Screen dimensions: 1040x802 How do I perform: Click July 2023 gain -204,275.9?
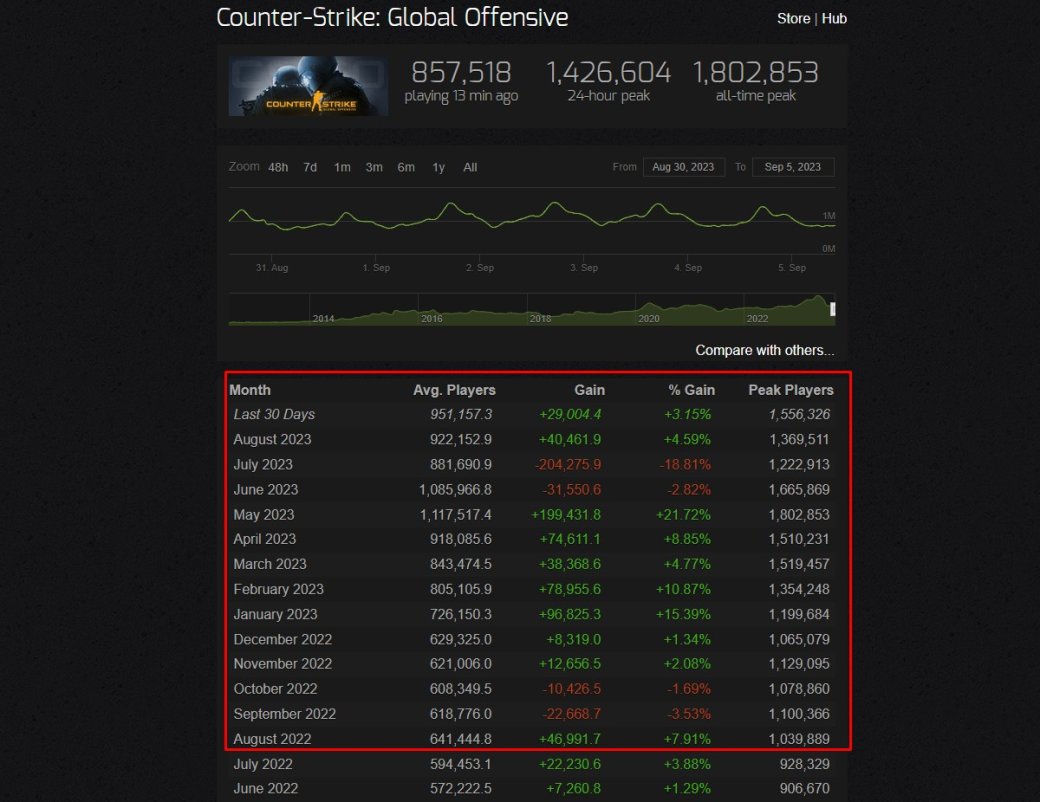[x=568, y=464]
